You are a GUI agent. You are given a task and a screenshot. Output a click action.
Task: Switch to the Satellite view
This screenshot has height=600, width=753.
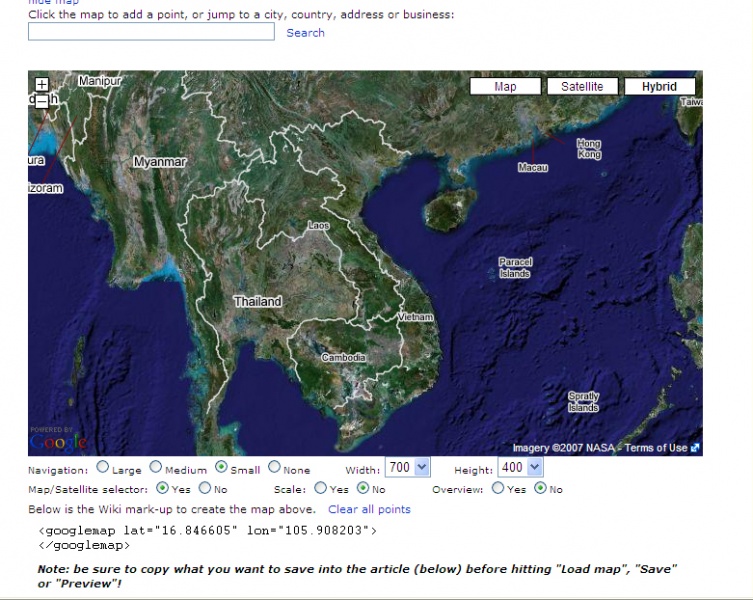[581, 87]
